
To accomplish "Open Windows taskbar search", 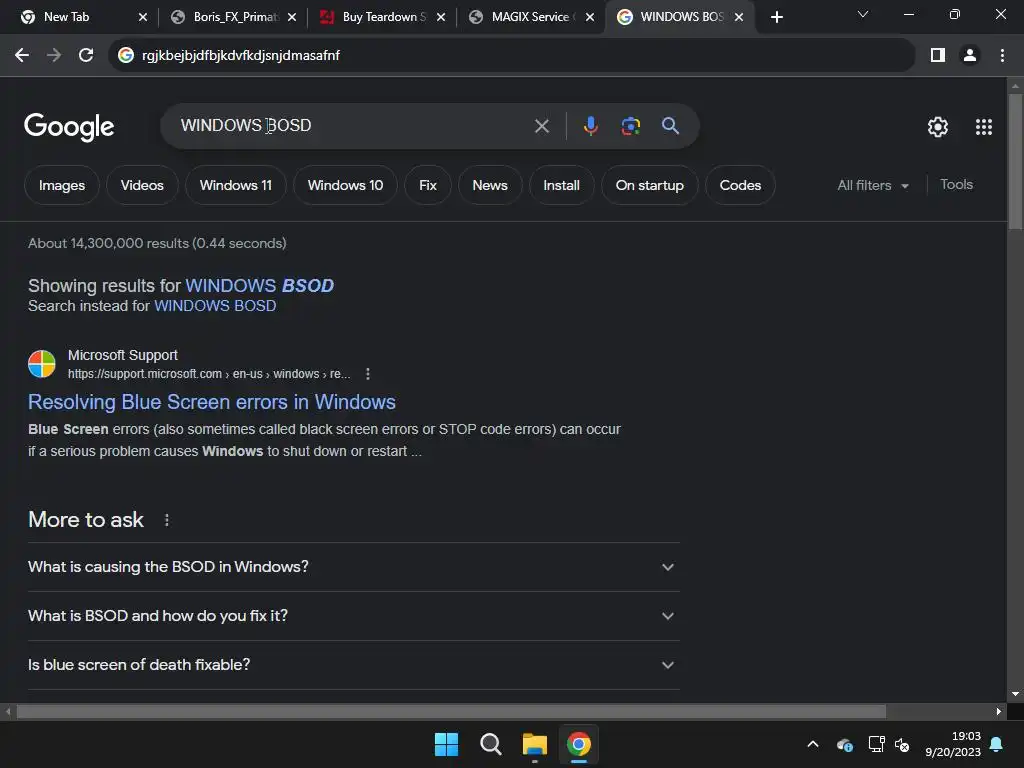I will pyautogui.click(x=490, y=744).
